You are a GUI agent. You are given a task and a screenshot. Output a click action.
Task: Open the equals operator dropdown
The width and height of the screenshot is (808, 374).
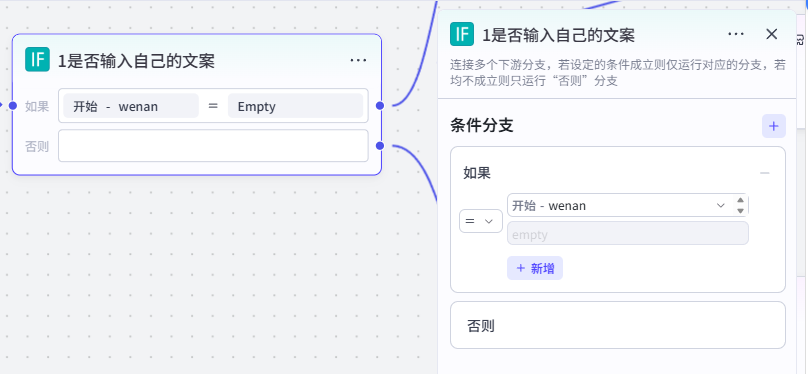tap(481, 221)
